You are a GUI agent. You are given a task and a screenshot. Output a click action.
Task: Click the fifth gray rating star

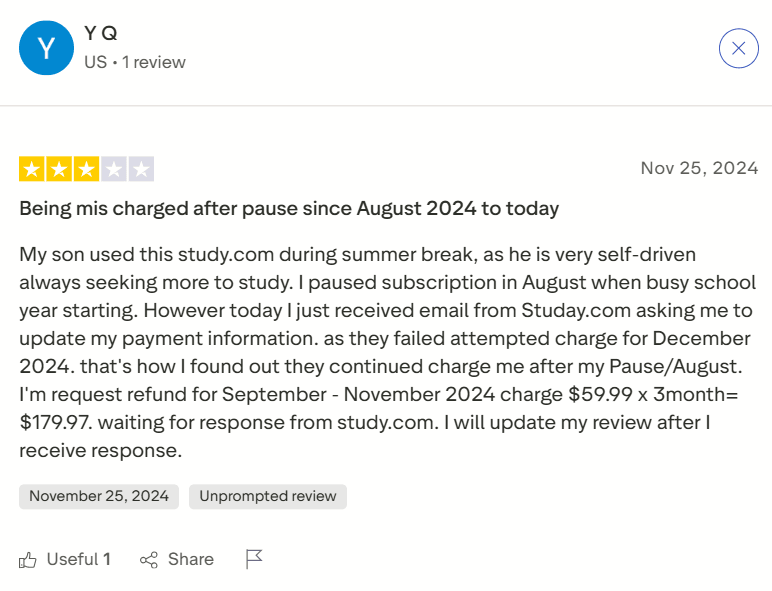(x=141, y=169)
